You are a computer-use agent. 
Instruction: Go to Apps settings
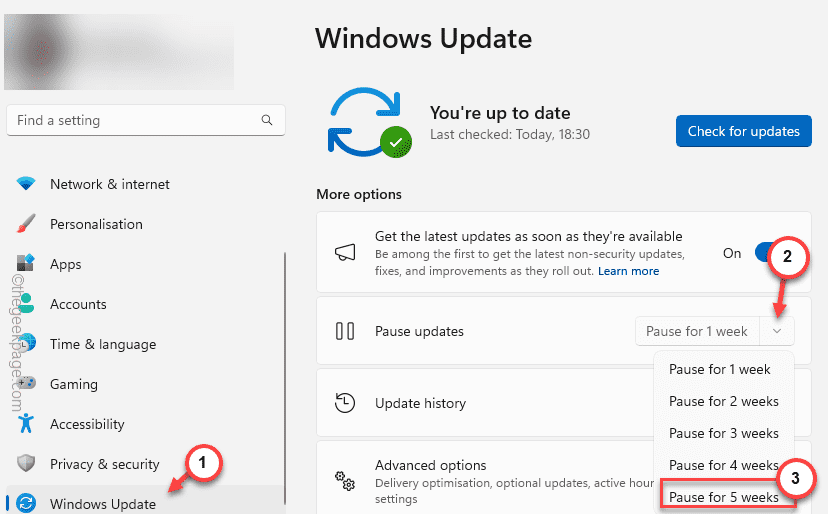point(145,264)
